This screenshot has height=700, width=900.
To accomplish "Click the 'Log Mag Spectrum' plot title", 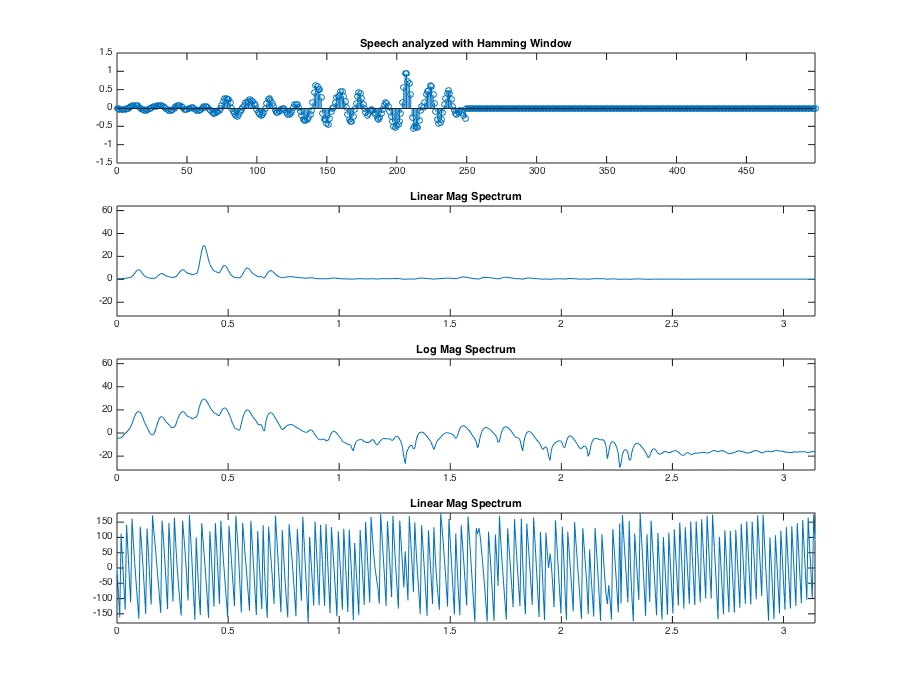I will click(465, 349).
